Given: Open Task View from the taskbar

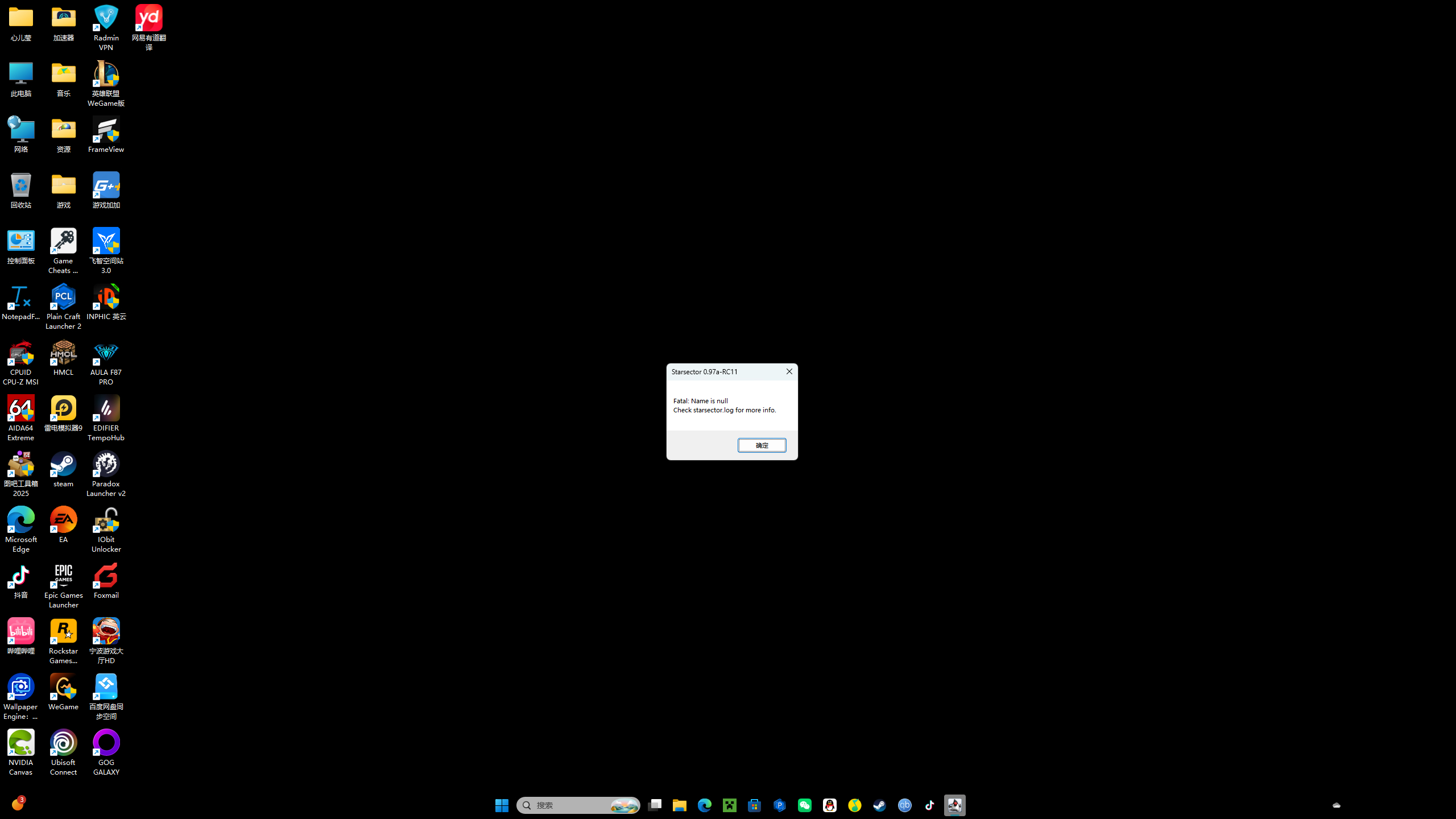Looking at the screenshot, I should pyautogui.click(x=655, y=805).
